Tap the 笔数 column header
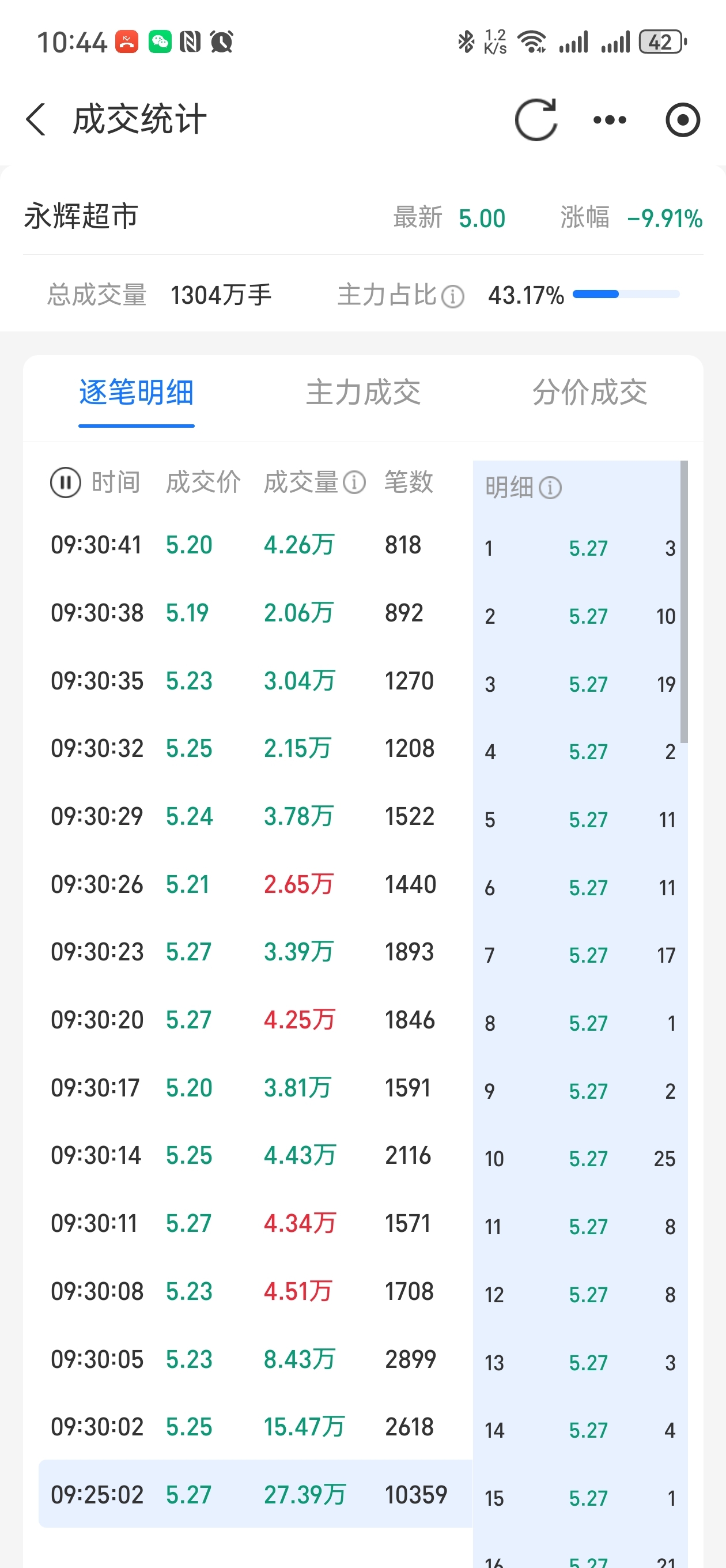 pyautogui.click(x=409, y=482)
